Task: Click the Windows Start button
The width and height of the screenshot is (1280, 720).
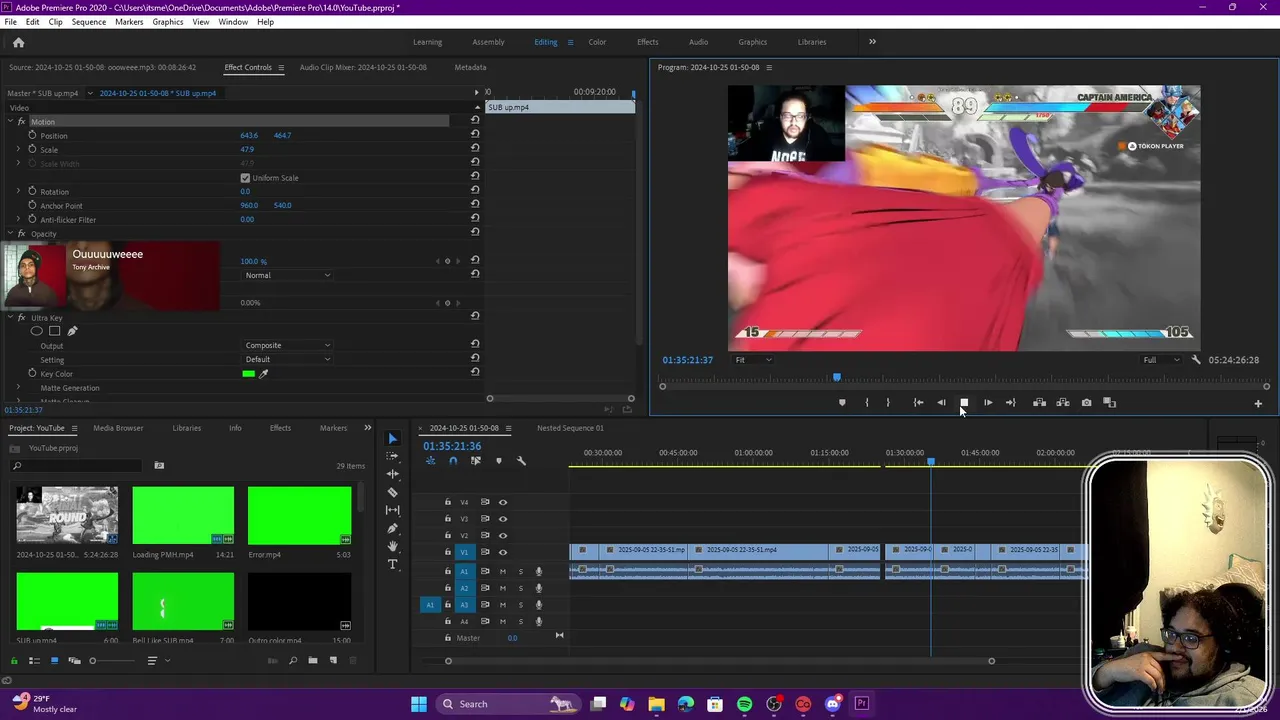Action: pyautogui.click(x=419, y=704)
